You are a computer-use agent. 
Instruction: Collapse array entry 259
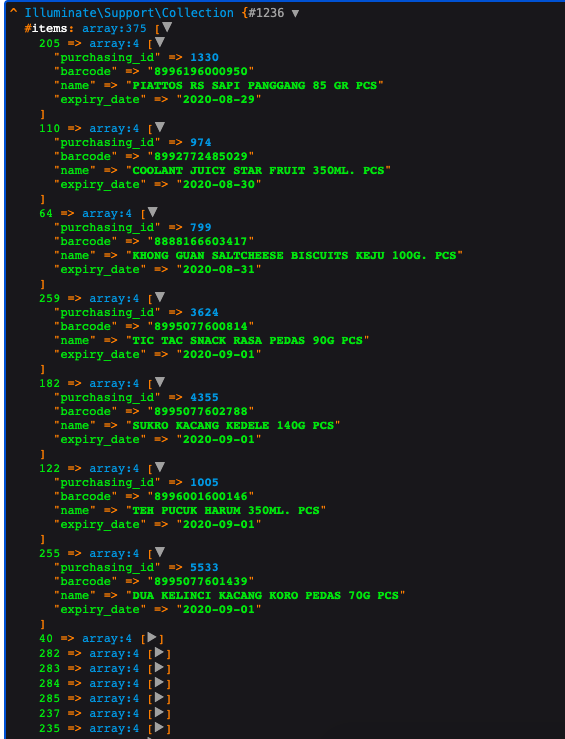[160, 297]
